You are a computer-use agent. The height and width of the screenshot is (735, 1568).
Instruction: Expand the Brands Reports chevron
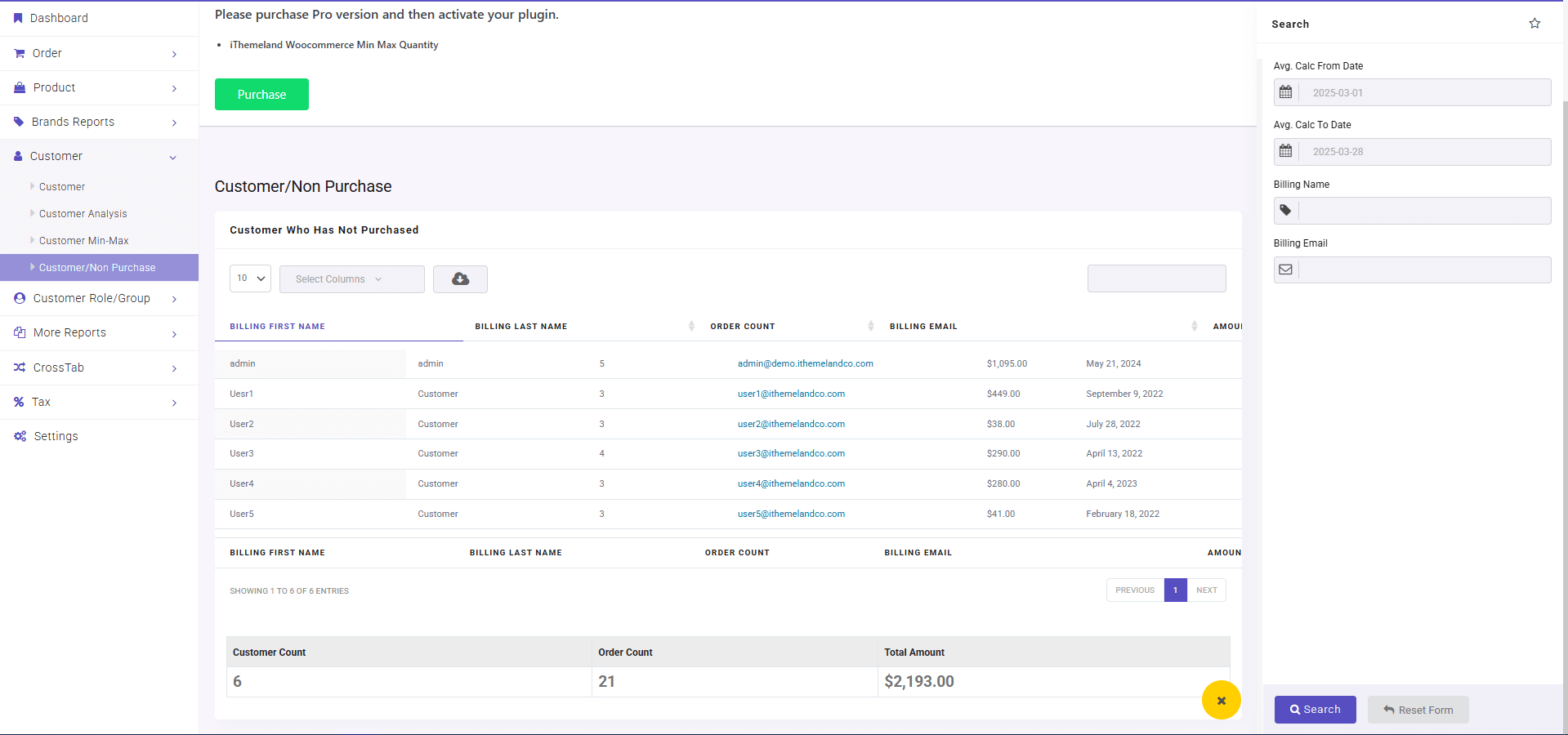[x=174, y=122]
